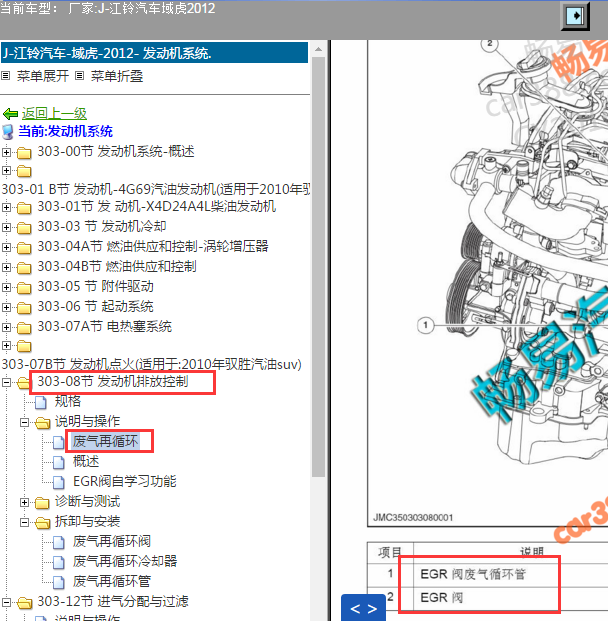The width and height of the screenshot is (608, 621).
Task: Open 303-05 节 附件驱动
Action: (x=95, y=286)
